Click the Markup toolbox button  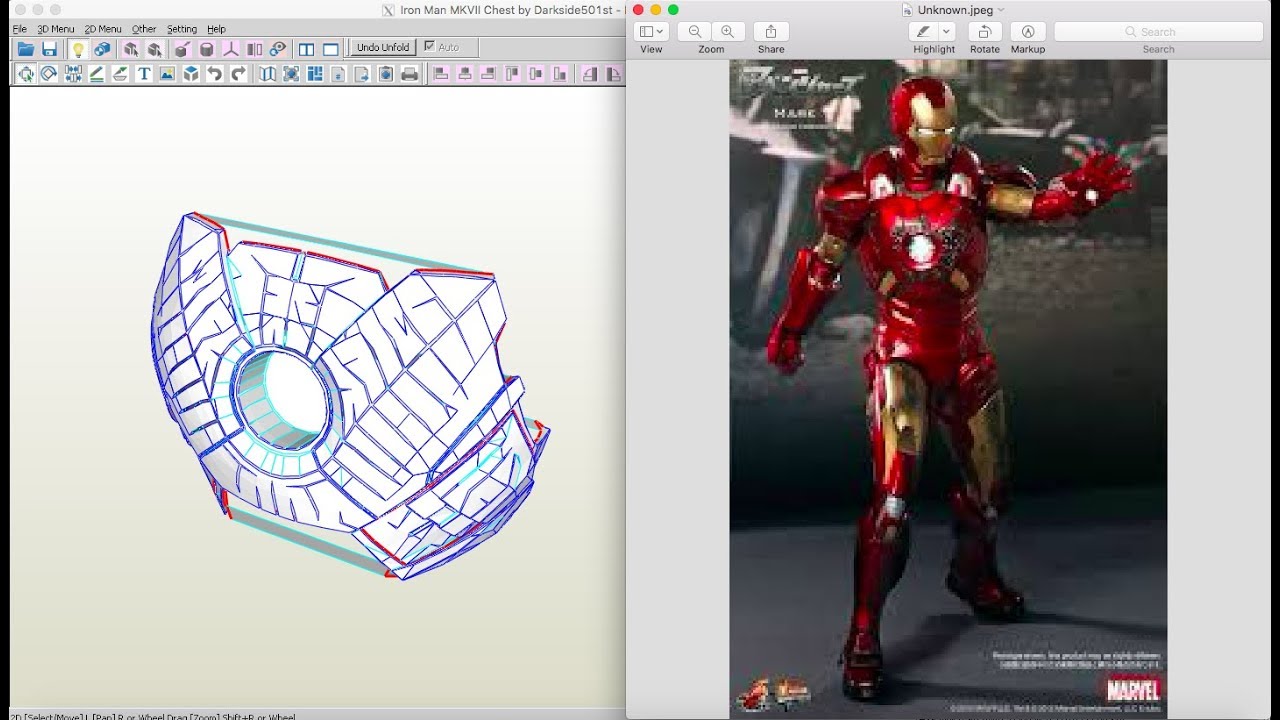pos(1028,32)
